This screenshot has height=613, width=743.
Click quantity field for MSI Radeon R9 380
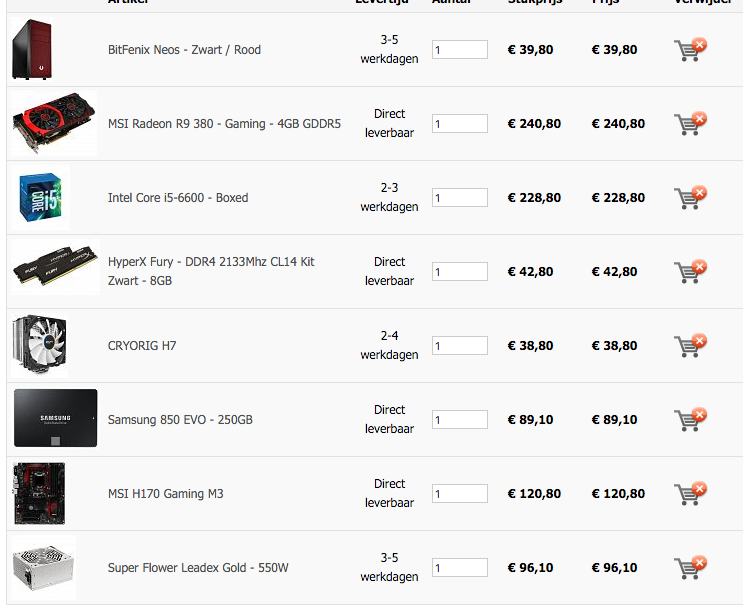(460, 124)
